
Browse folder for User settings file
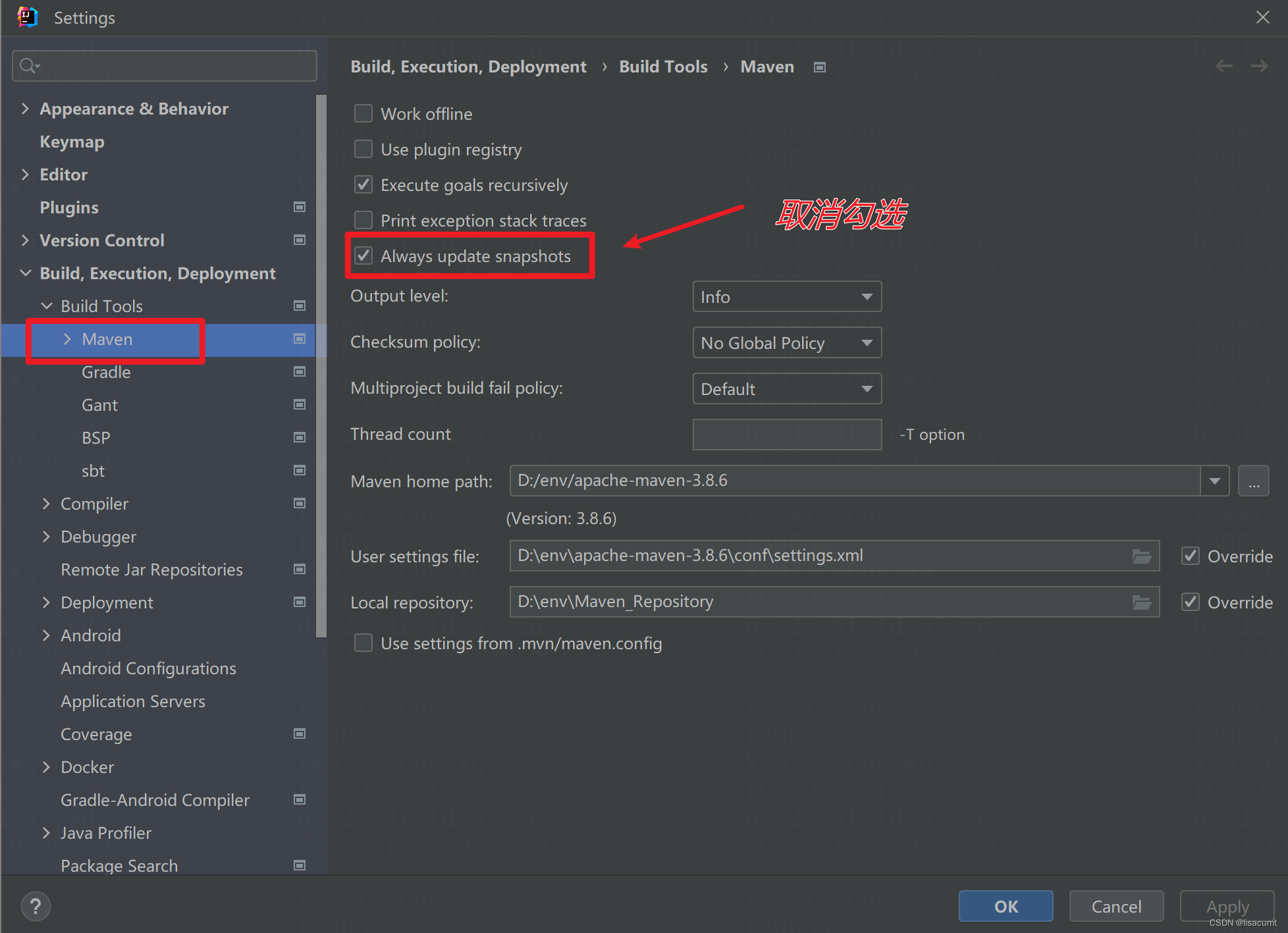(1142, 556)
